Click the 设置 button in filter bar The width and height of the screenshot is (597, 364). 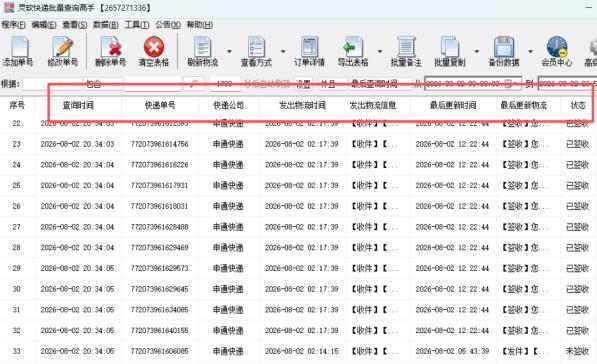(x=303, y=84)
